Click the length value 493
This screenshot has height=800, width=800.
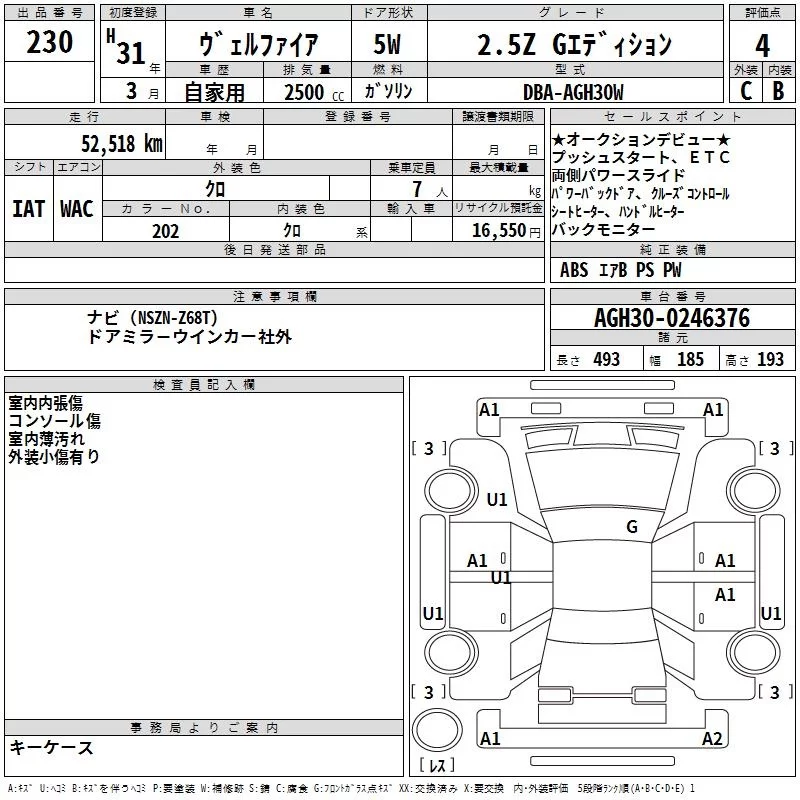606,359
